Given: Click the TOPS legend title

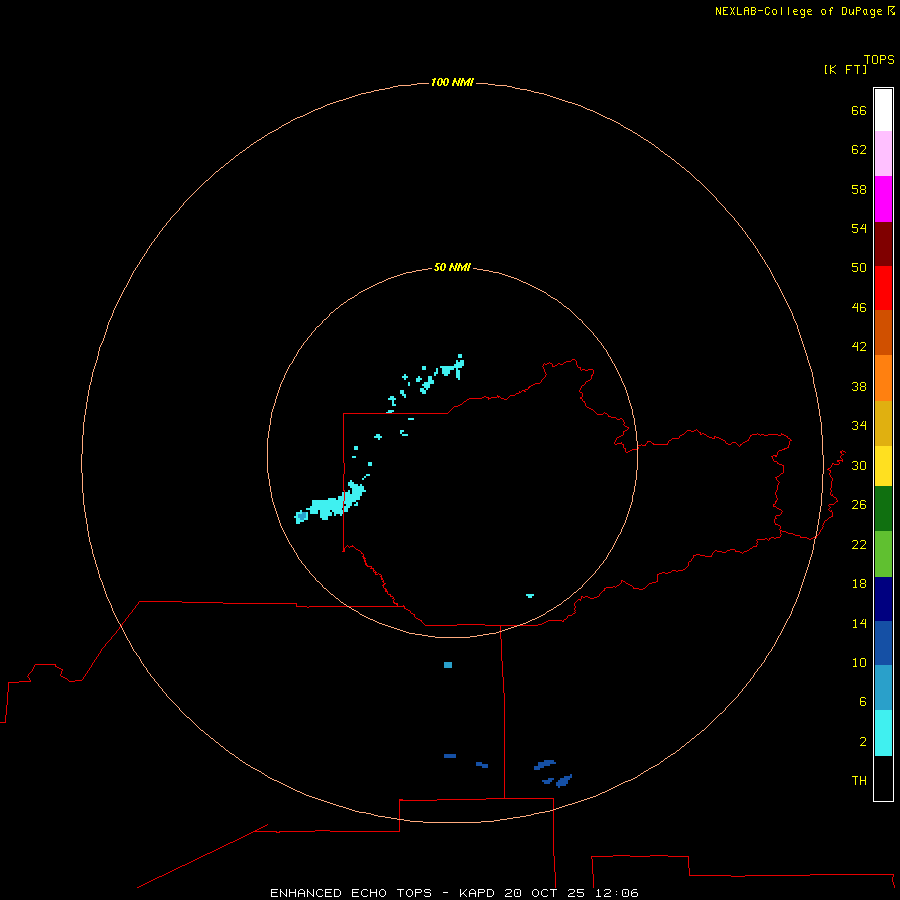Looking at the screenshot, I should click(879, 60).
